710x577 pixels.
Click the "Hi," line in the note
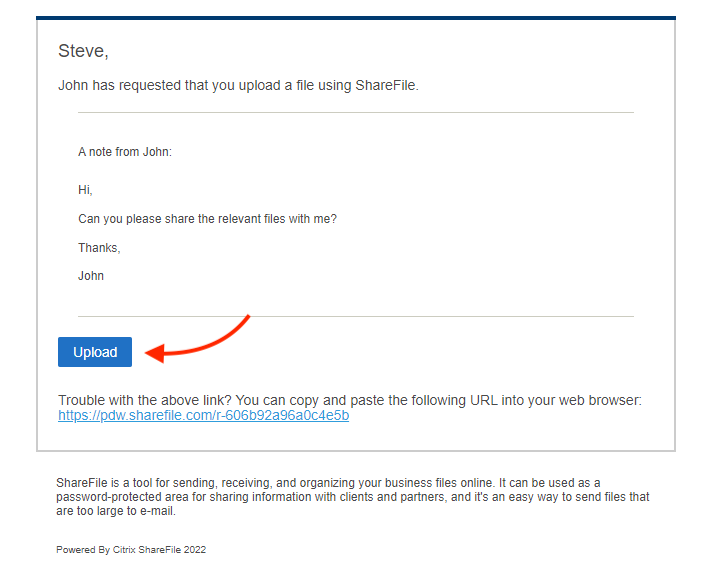[x=85, y=190]
